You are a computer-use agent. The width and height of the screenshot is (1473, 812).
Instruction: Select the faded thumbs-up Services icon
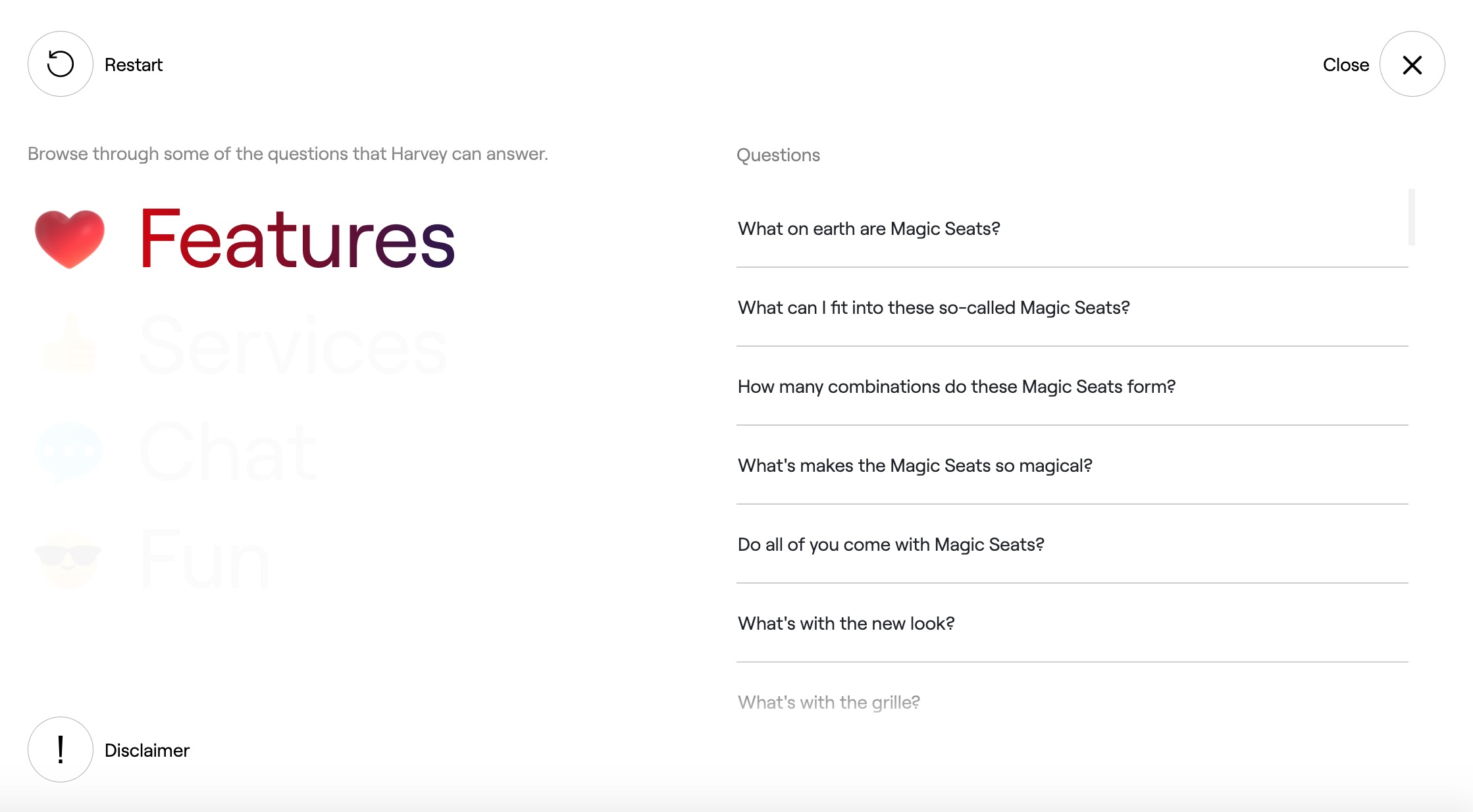pos(69,345)
